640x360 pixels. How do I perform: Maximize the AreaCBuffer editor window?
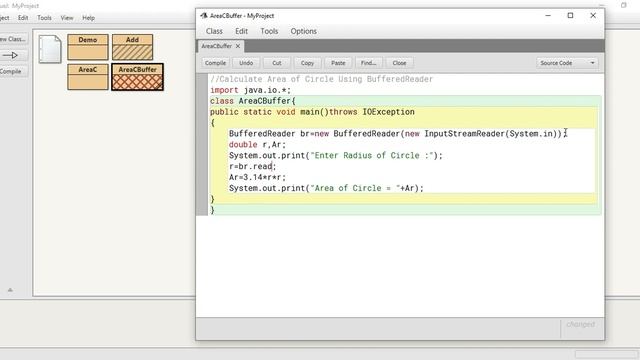pos(570,16)
